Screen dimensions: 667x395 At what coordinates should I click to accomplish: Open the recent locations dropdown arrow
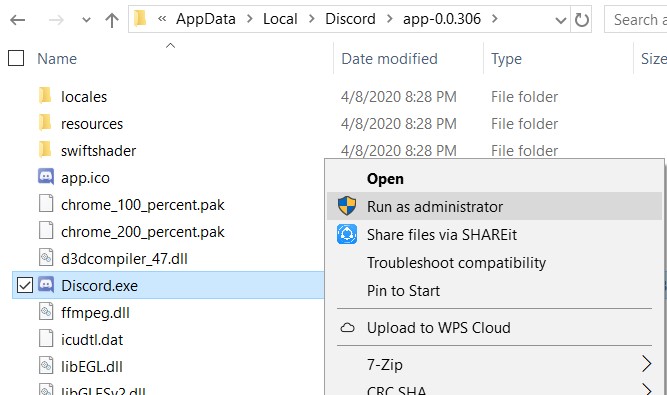[86, 20]
